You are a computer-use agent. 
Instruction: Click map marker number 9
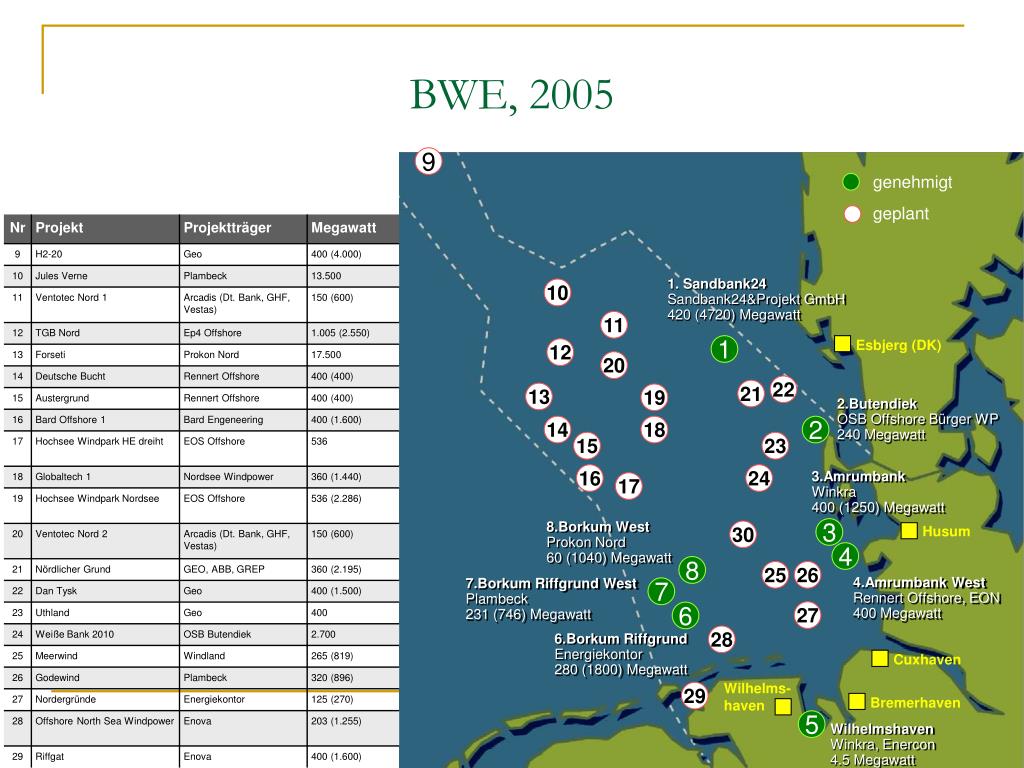click(428, 161)
